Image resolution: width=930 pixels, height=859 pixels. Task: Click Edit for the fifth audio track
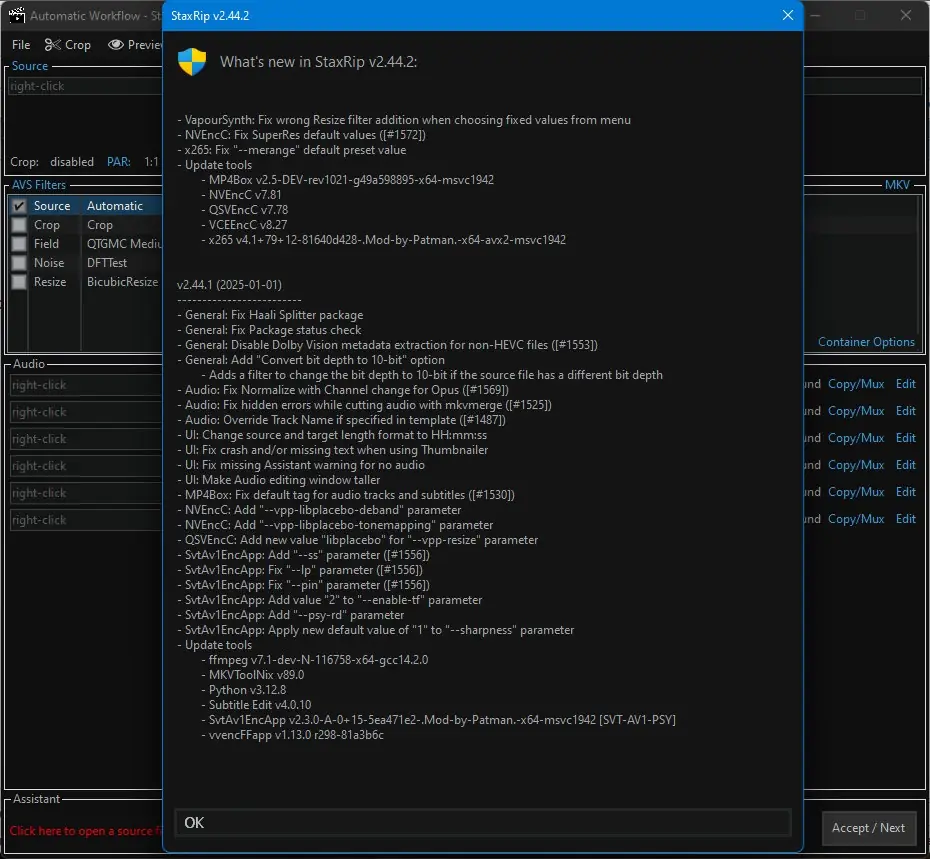[x=906, y=492]
